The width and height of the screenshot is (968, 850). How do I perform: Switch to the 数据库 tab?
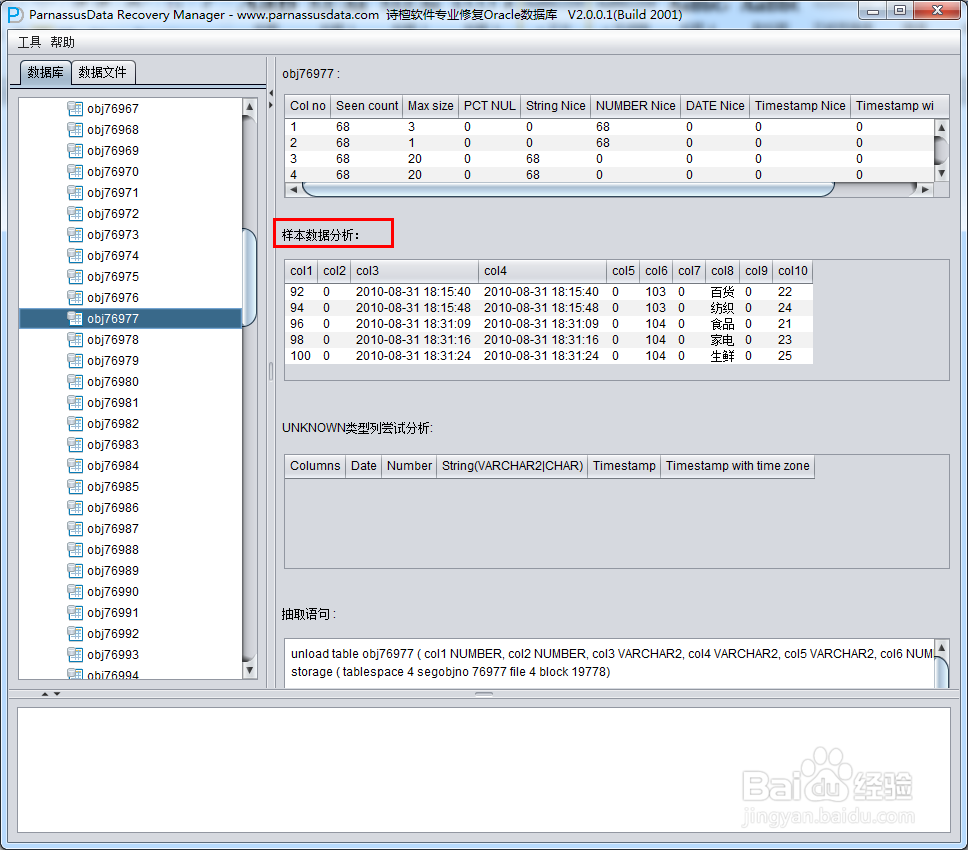click(45, 72)
